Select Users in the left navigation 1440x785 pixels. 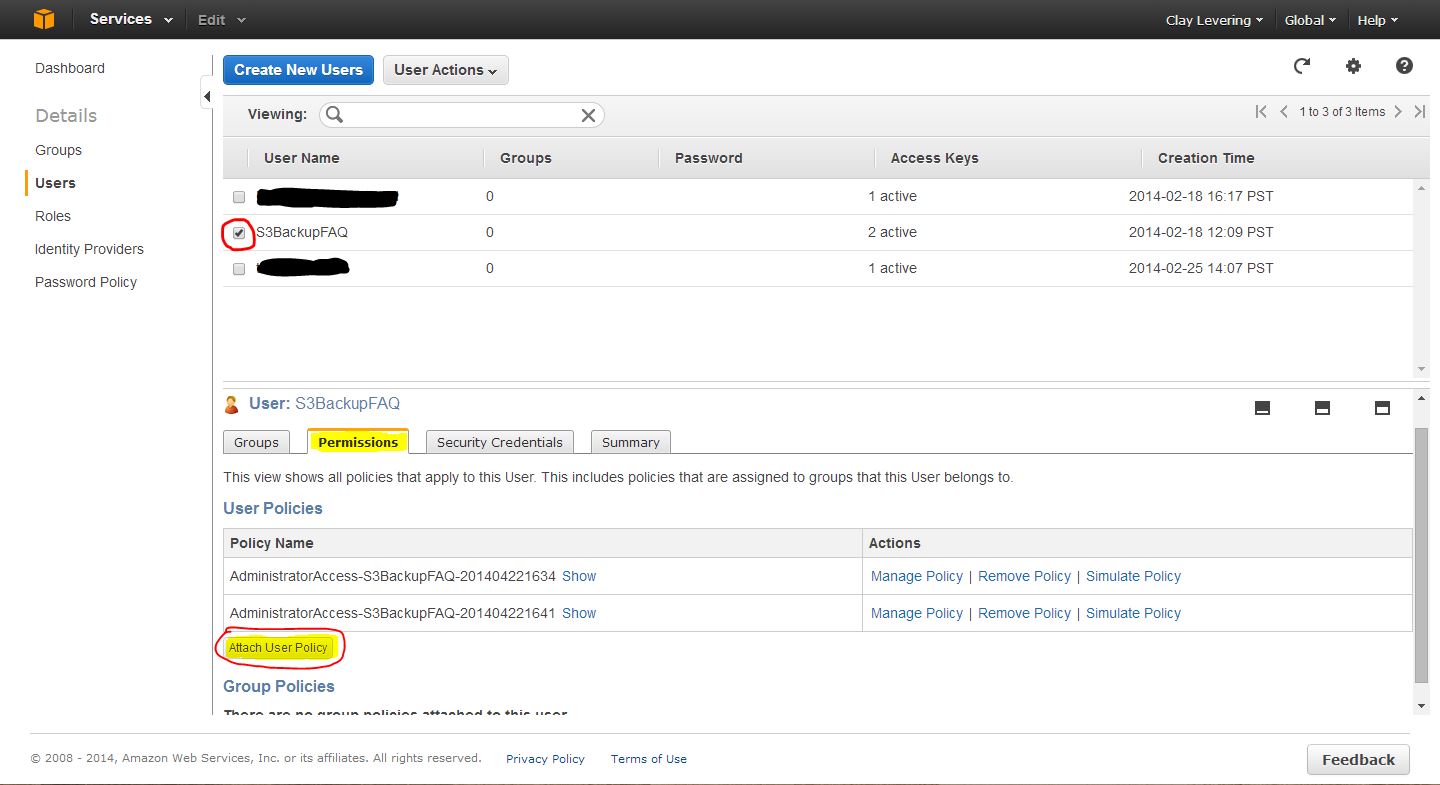pos(55,183)
